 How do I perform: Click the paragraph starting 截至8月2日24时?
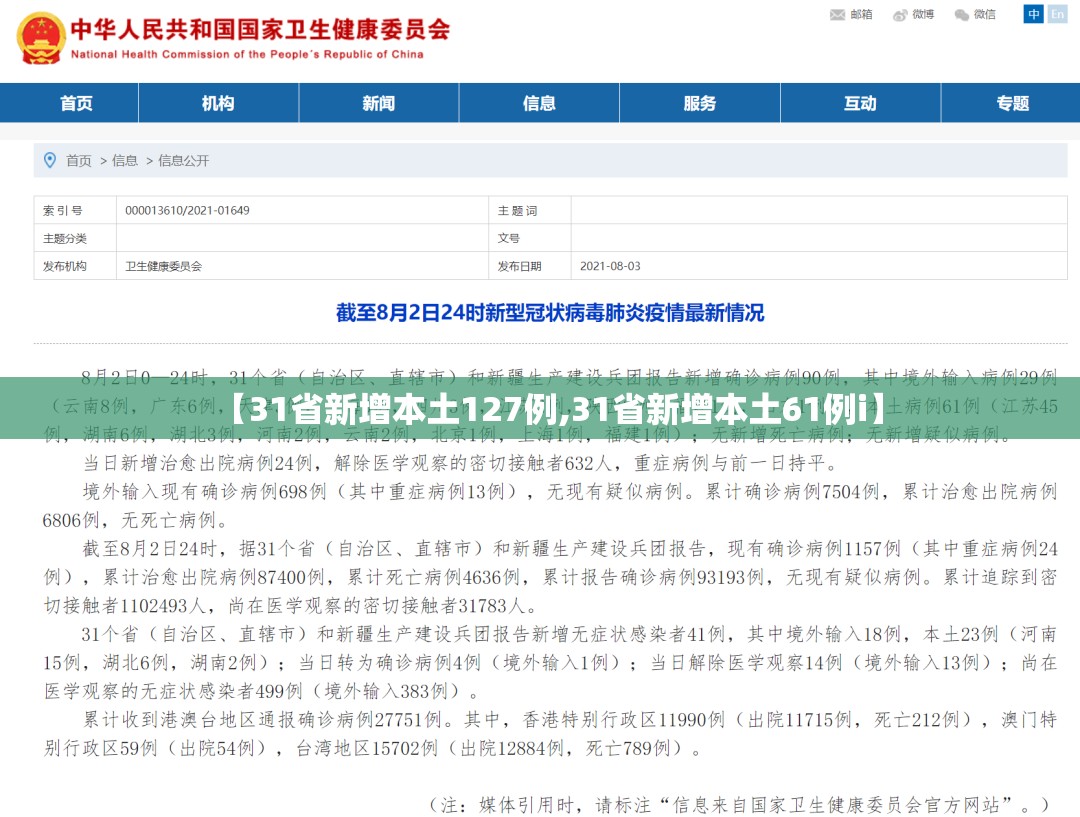click(x=550, y=577)
